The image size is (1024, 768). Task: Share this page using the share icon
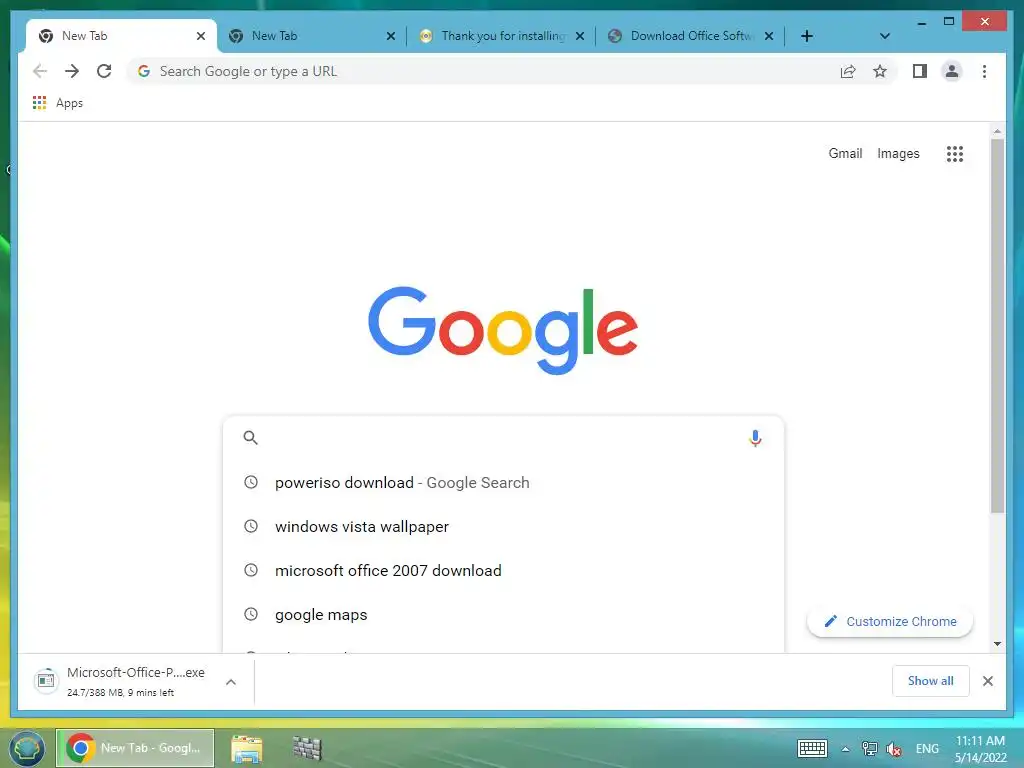848,71
